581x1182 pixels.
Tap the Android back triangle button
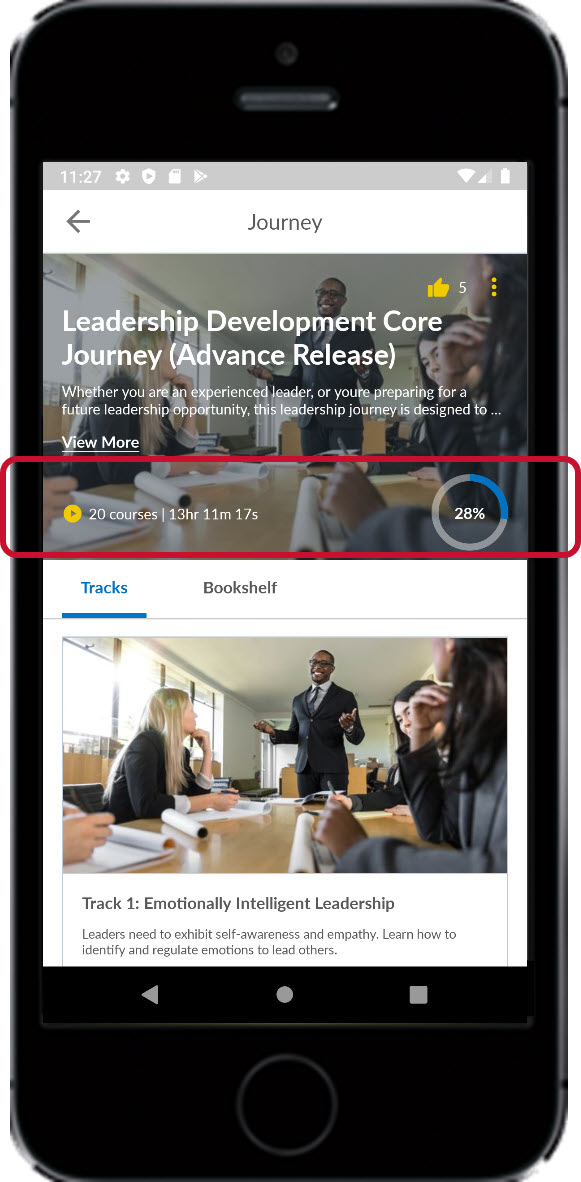(150, 995)
